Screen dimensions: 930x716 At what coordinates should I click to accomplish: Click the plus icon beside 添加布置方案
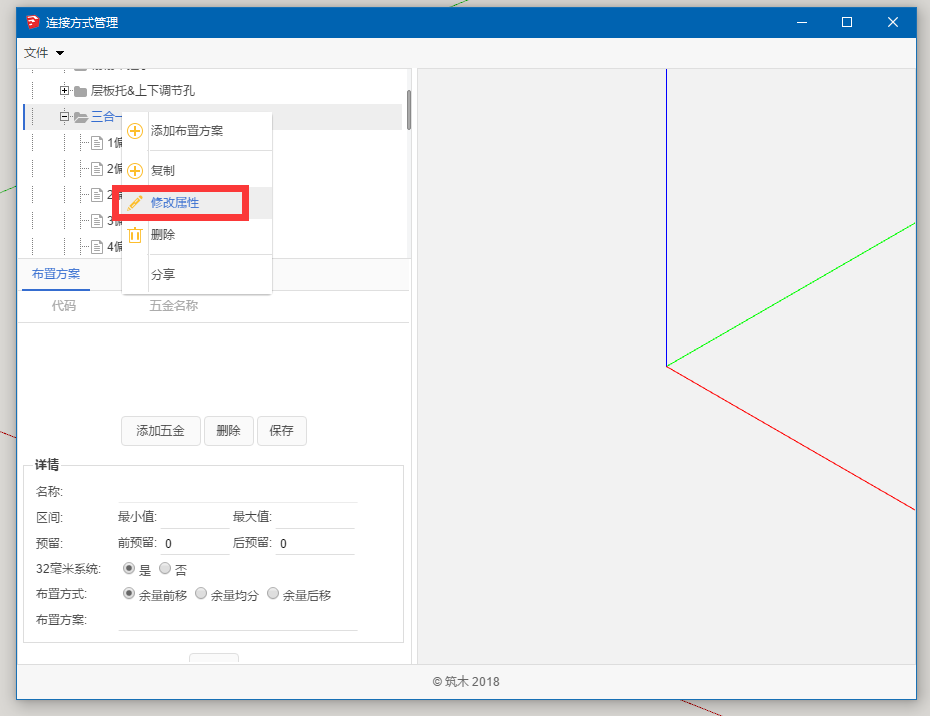pyautogui.click(x=135, y=131)
